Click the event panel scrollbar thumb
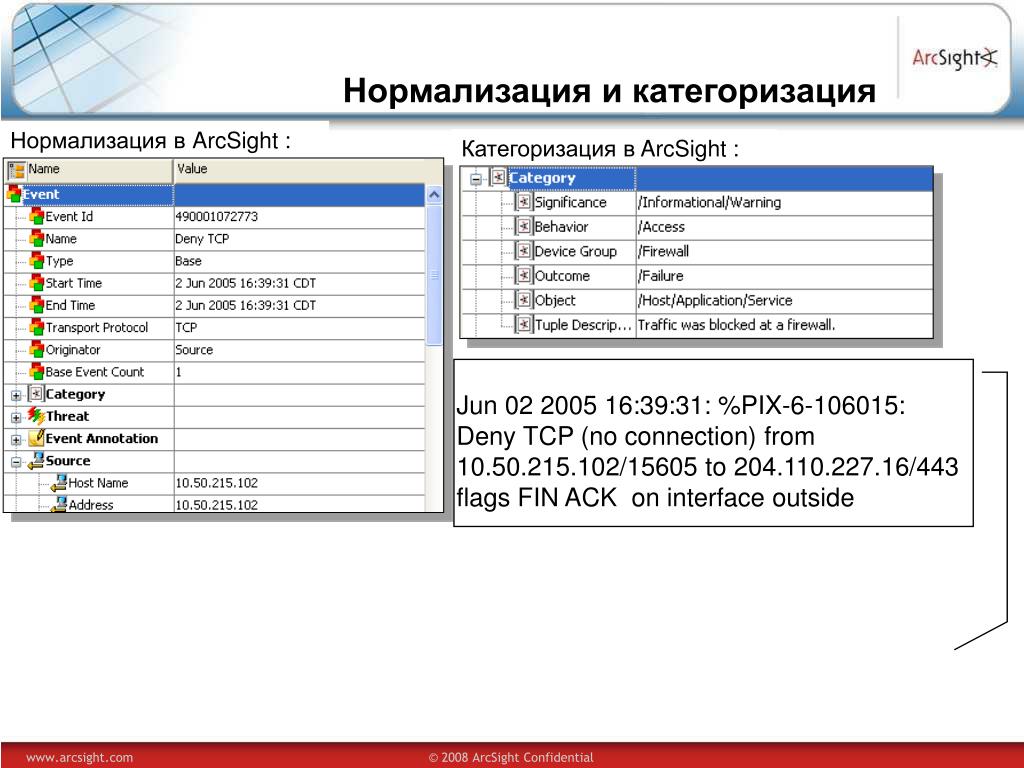This screenshot has height=768, width=1024. 434,275
